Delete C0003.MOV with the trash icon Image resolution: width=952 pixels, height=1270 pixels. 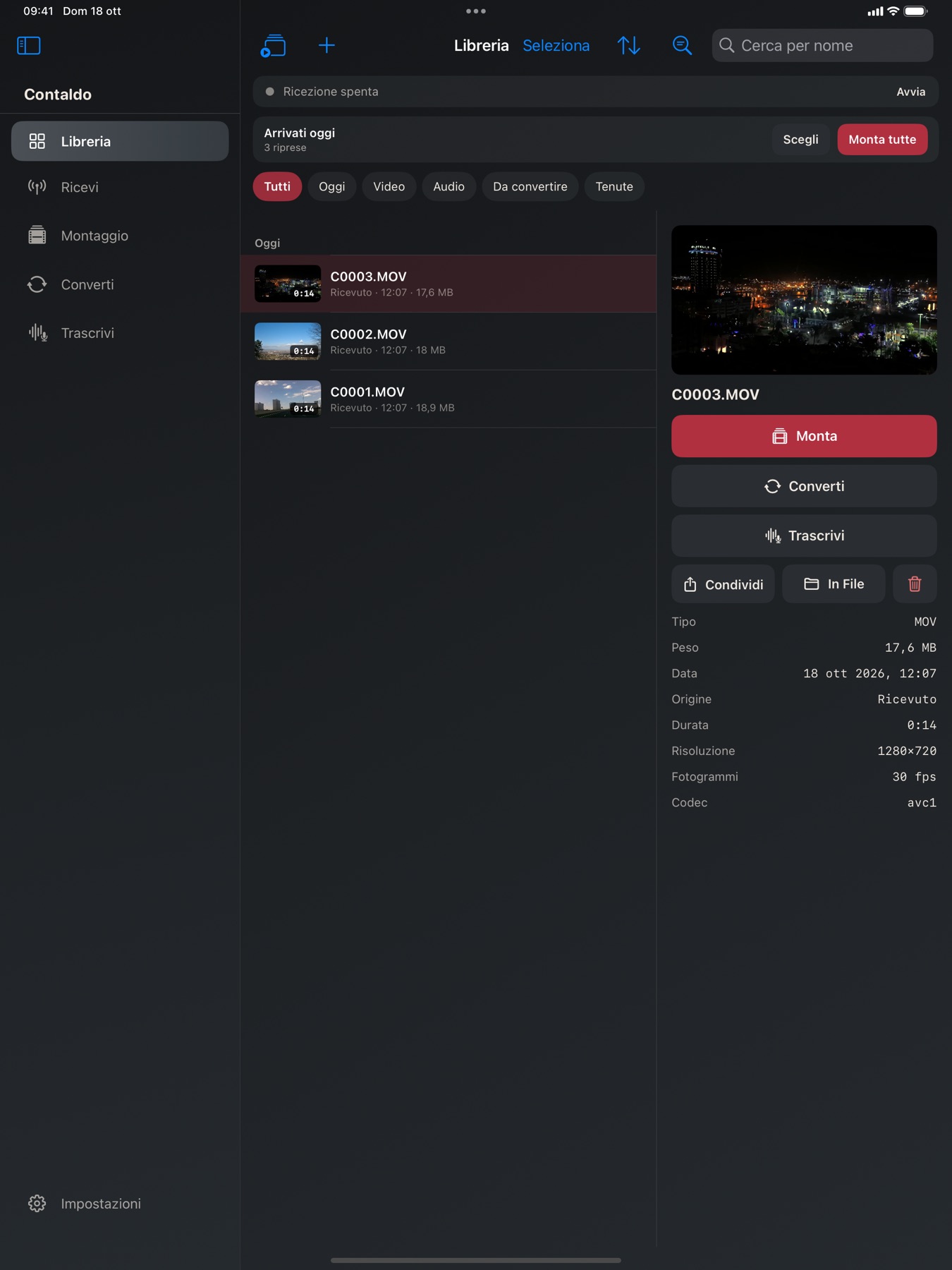[915, 583]
